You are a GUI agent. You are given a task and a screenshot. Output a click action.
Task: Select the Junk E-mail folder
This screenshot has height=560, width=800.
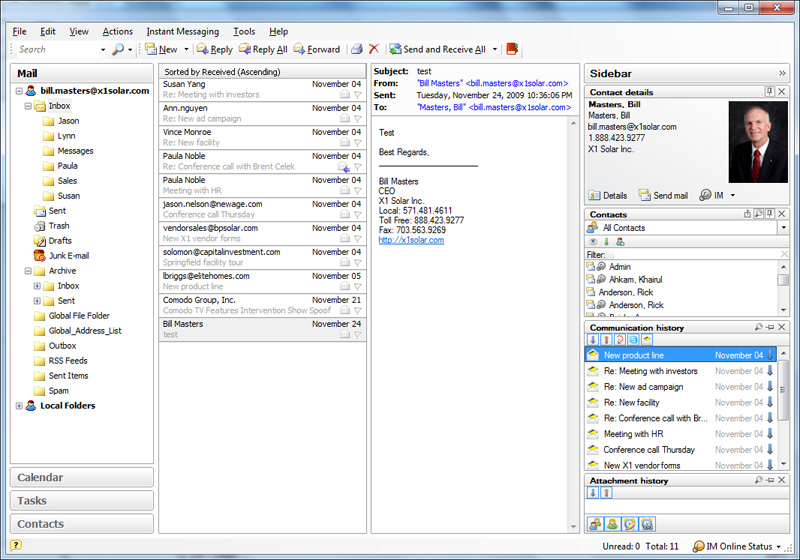click(x=68, y=256)
